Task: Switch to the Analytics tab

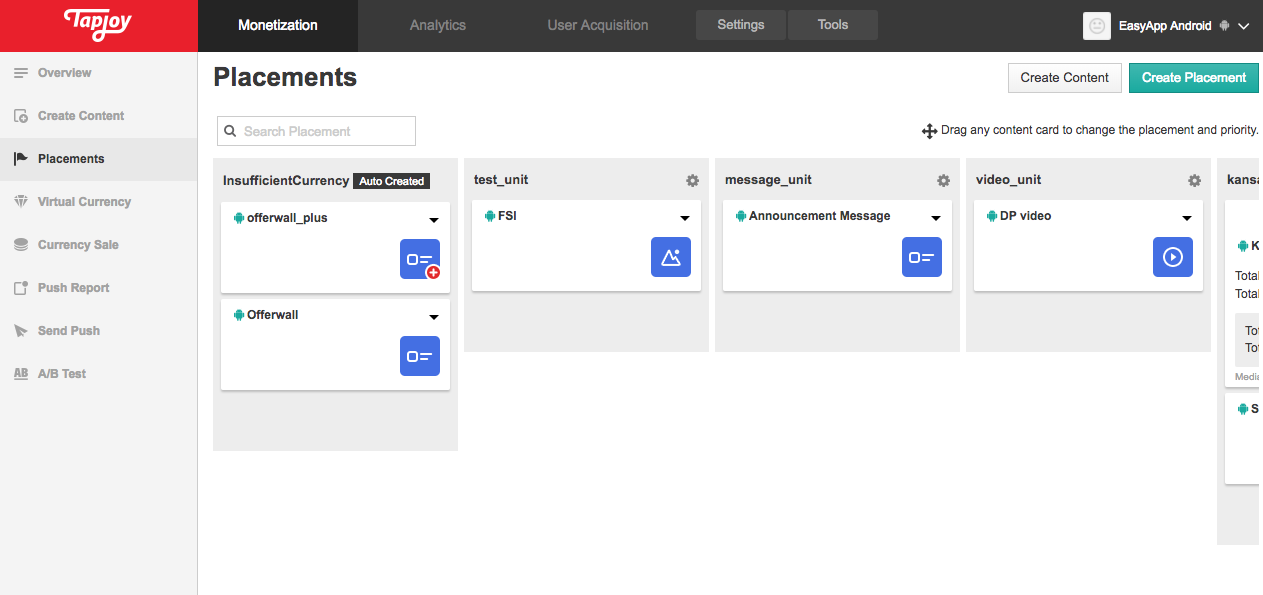Action: point(437,25)
